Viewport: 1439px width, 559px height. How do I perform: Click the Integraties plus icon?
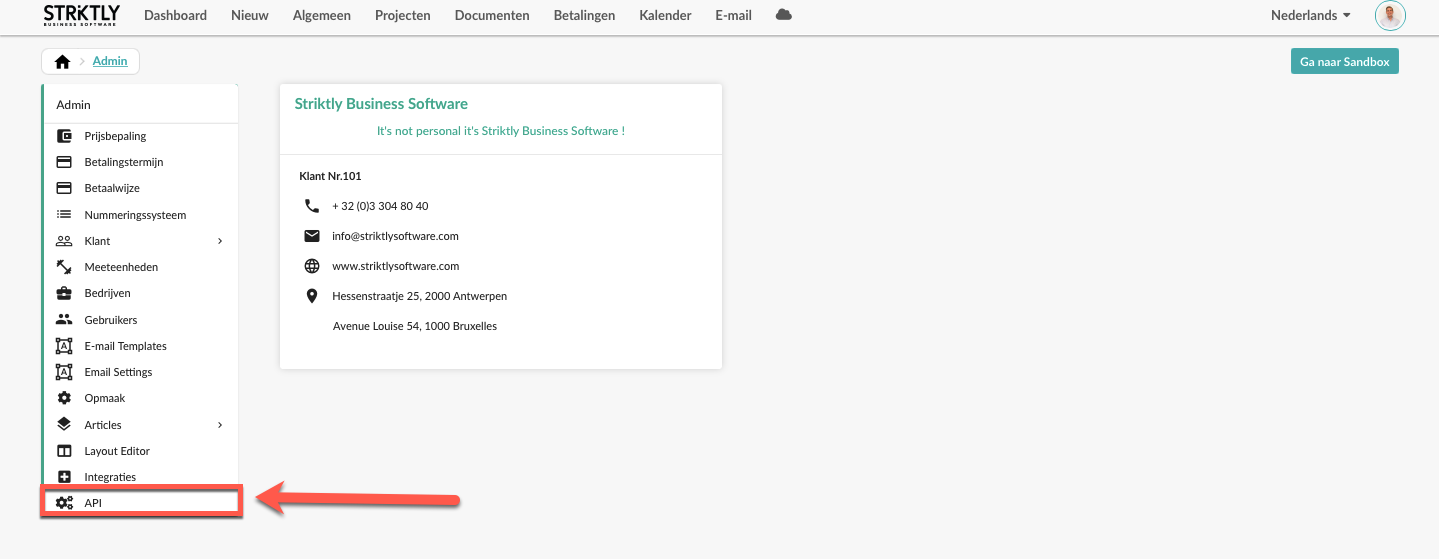coord(64,477)
